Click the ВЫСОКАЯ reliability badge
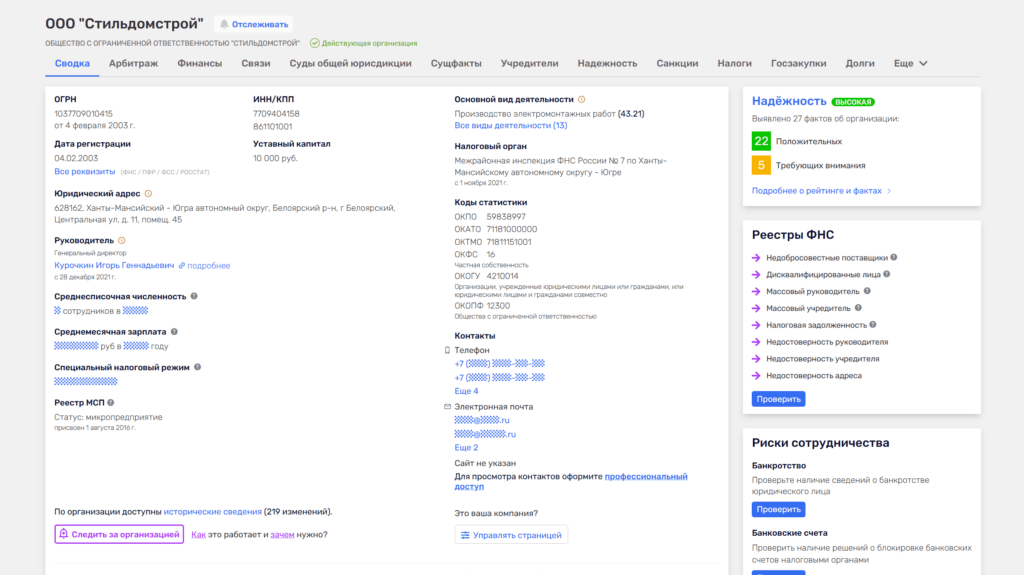The height and width of the screenshot is (575, 1024). (x=854, y=102)
